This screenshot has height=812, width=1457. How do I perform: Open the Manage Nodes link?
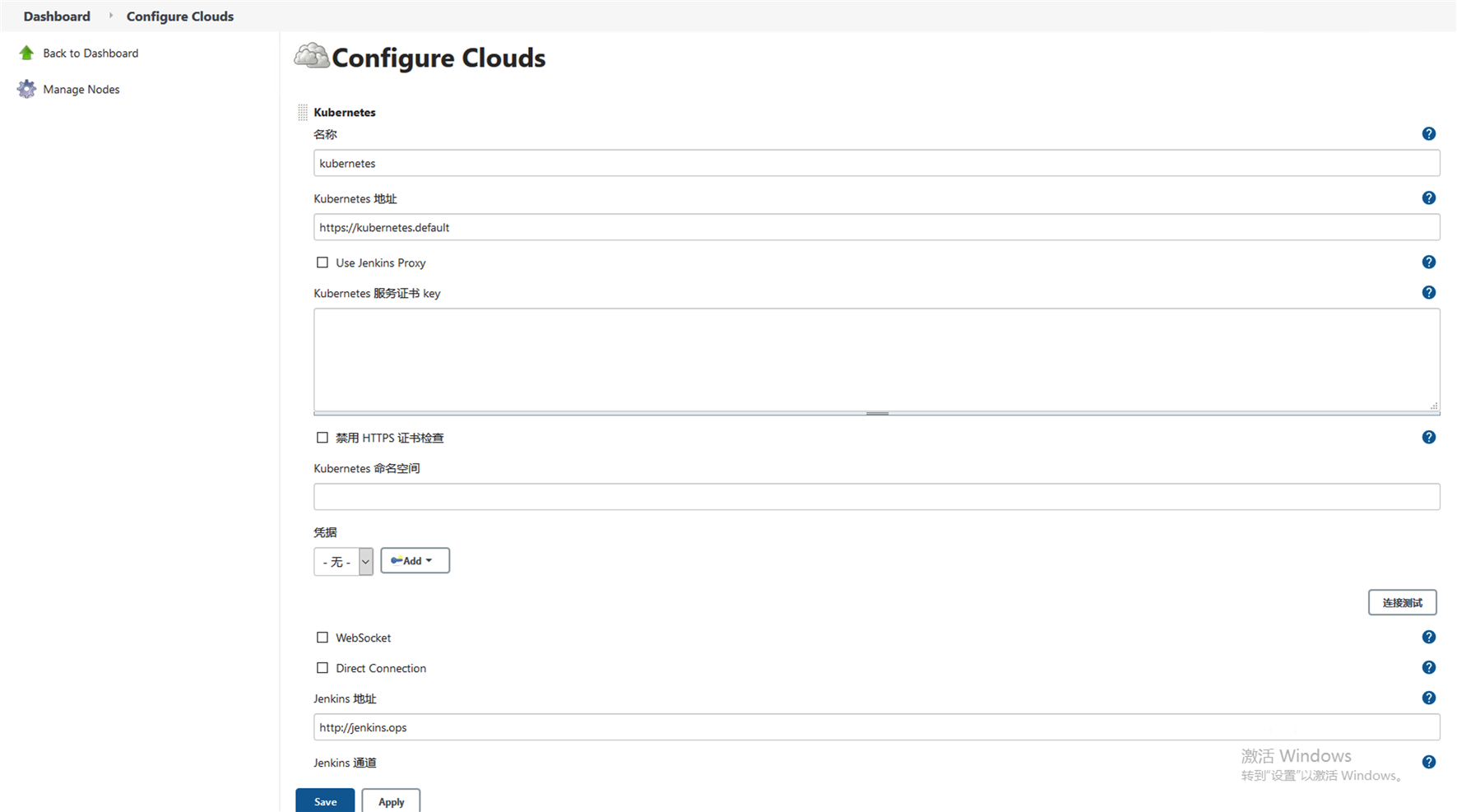tap(81, 90)
